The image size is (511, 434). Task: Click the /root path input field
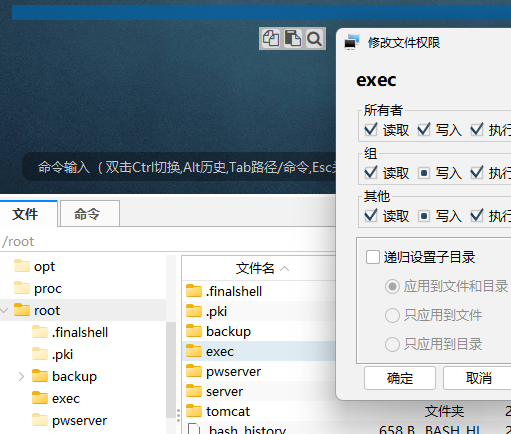(x=168, y=241)
